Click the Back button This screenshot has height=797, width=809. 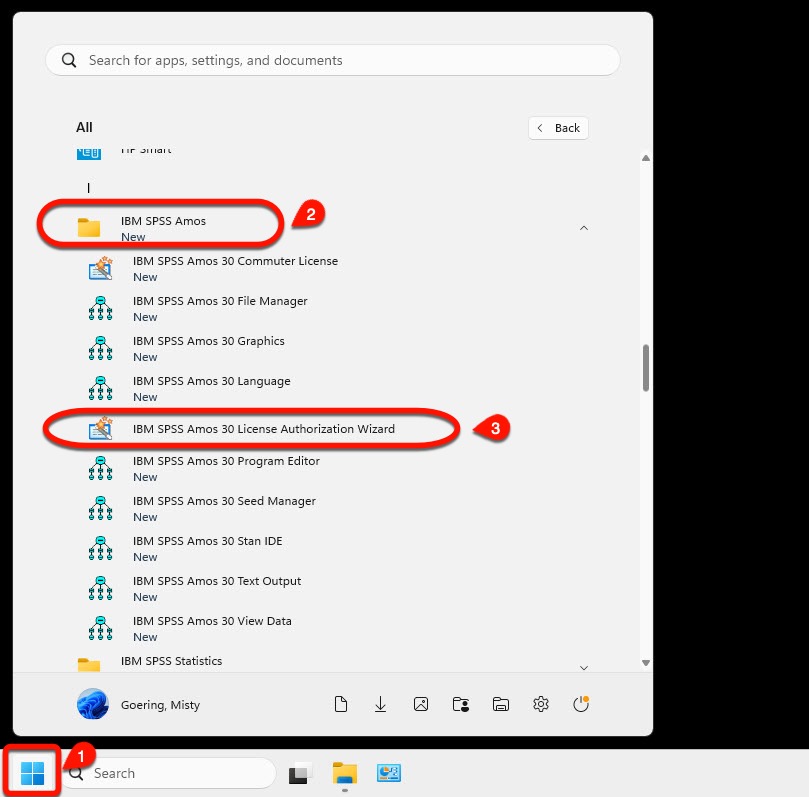click(558, 128)
